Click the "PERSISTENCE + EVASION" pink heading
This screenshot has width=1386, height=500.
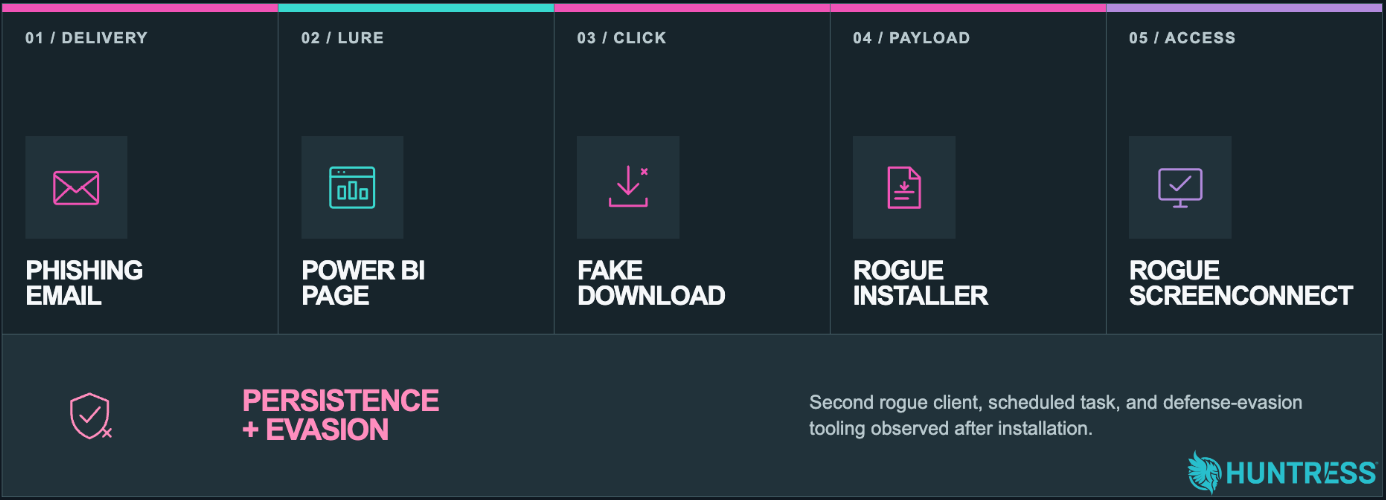coord(341,415)
